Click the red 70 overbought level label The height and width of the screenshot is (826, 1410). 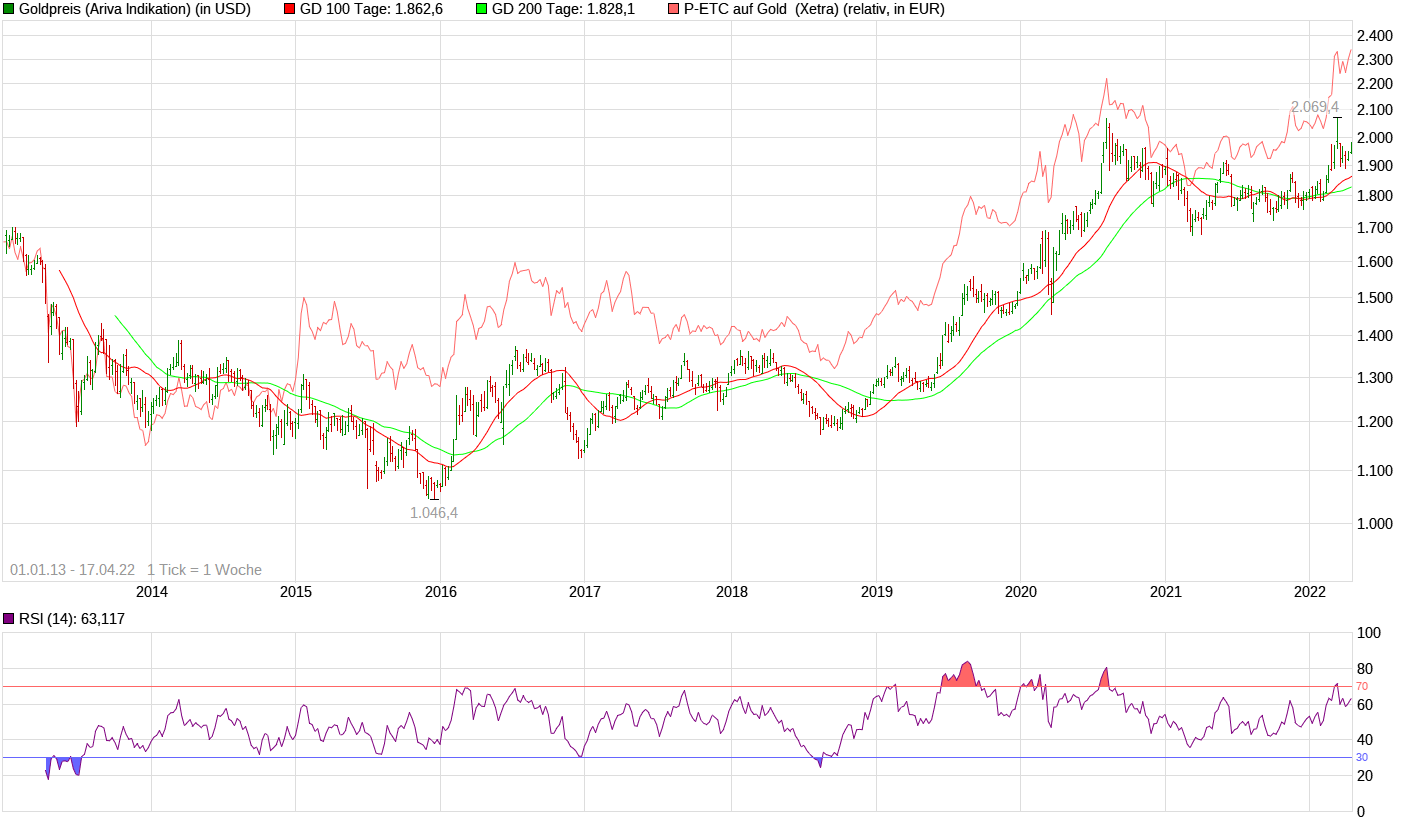point(1361,686)
